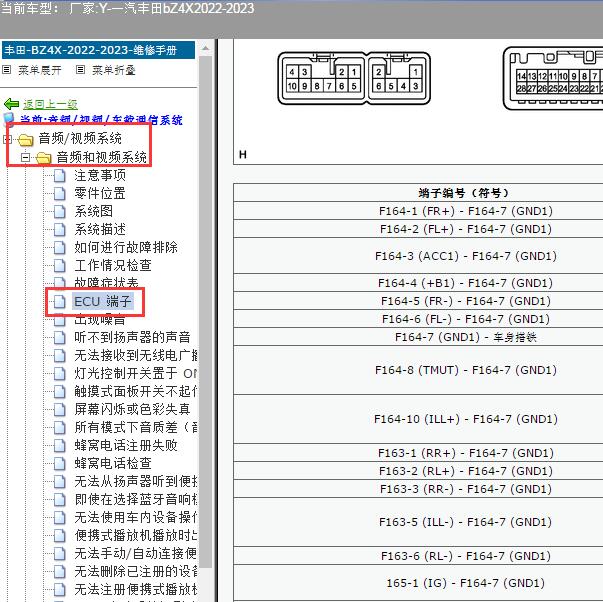Open 听不到扬声器的声音 troubleshooting page
The image size is (603, 602).
click(x=132, y=337)
